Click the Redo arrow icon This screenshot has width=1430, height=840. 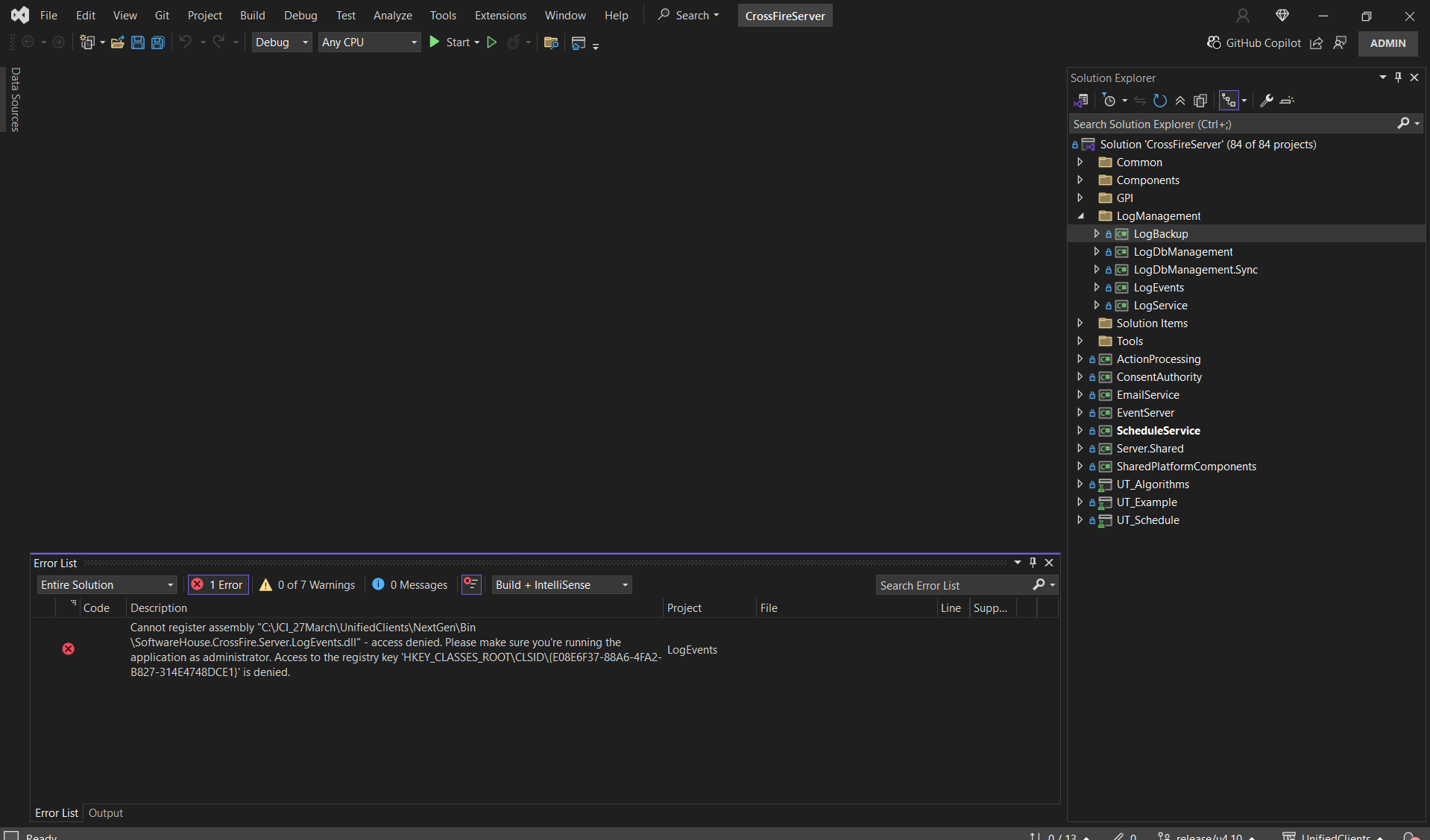(x=218, y=42)
